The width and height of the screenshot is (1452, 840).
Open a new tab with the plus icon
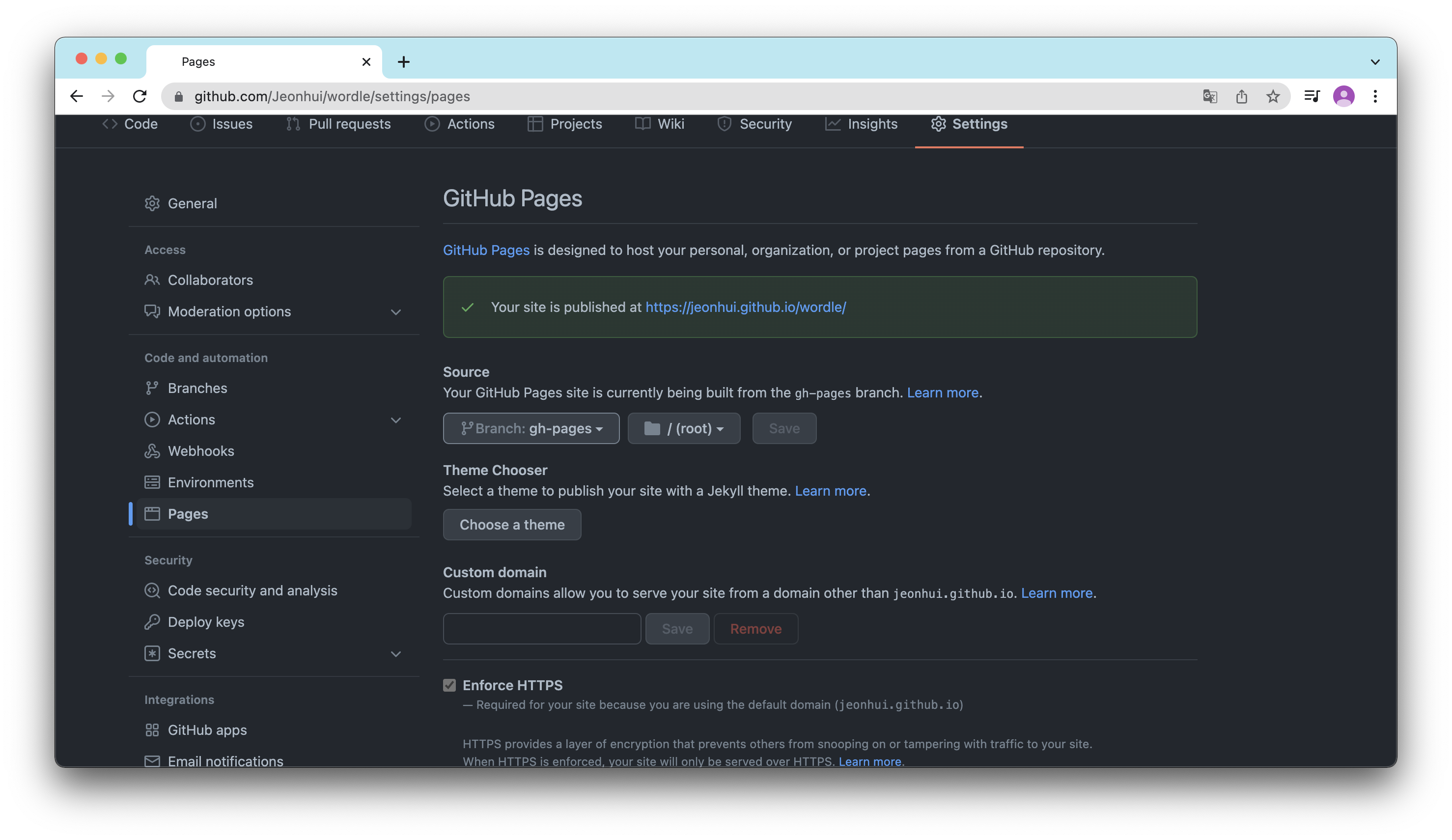click(x=403, y=61)
